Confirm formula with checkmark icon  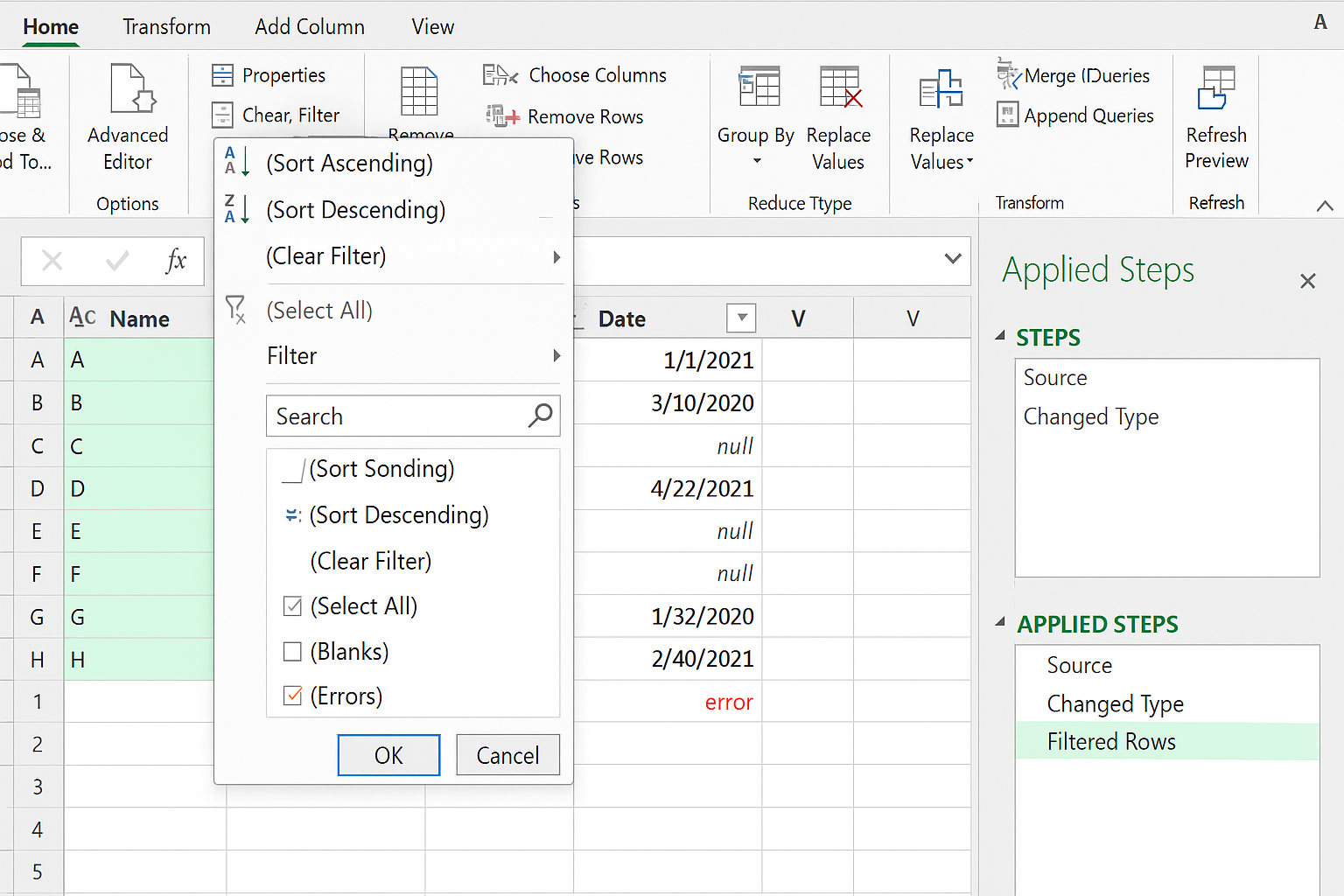tap(117, 260)
